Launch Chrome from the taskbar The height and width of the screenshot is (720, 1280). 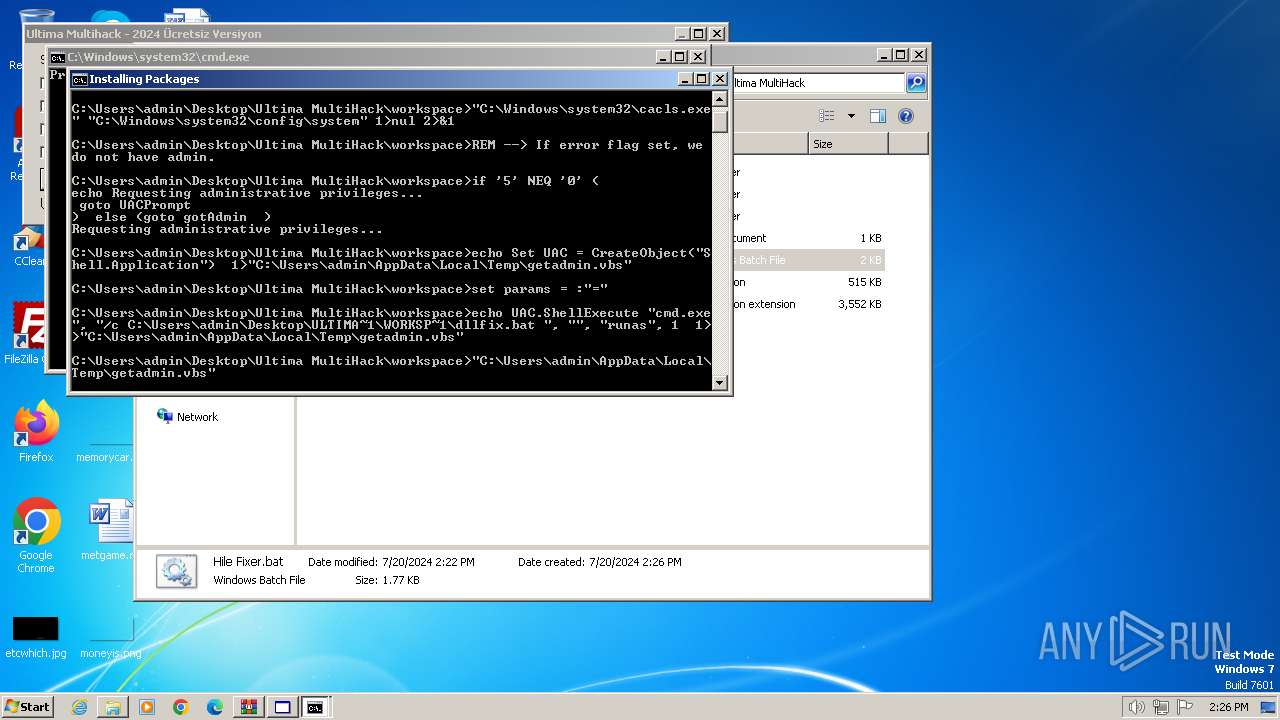coord(181,707)
